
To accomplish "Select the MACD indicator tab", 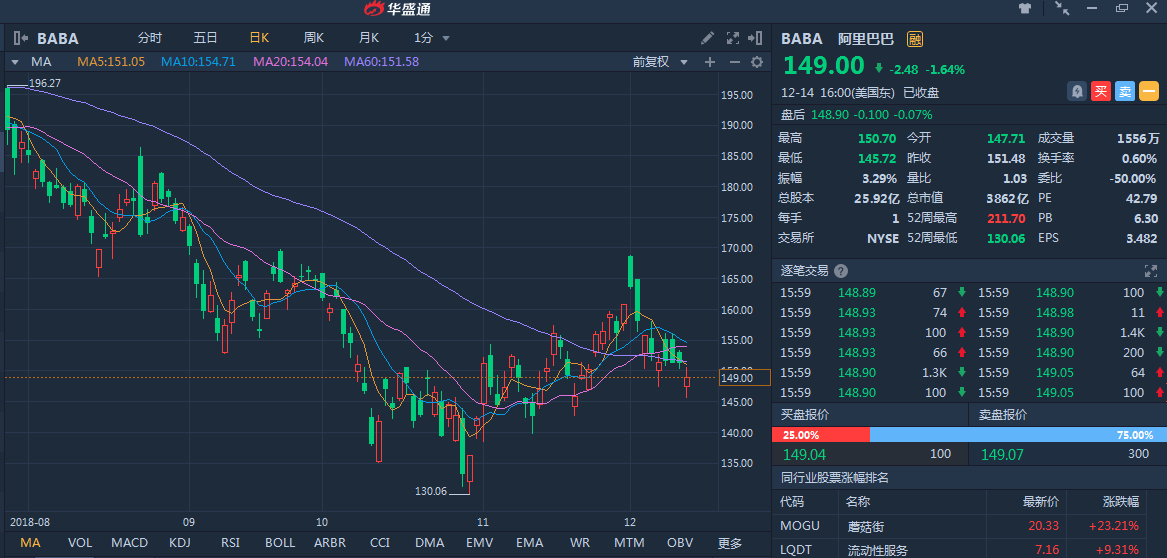I will click(129, 543).
